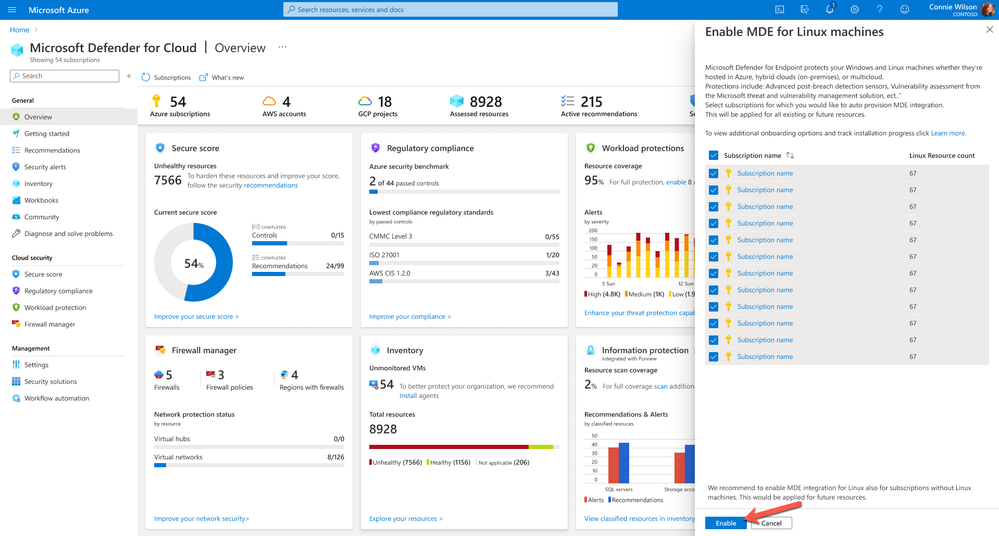Click the sidebar Search box
Viewport: 999px width, 536px height.
click(x=64, y=76)
